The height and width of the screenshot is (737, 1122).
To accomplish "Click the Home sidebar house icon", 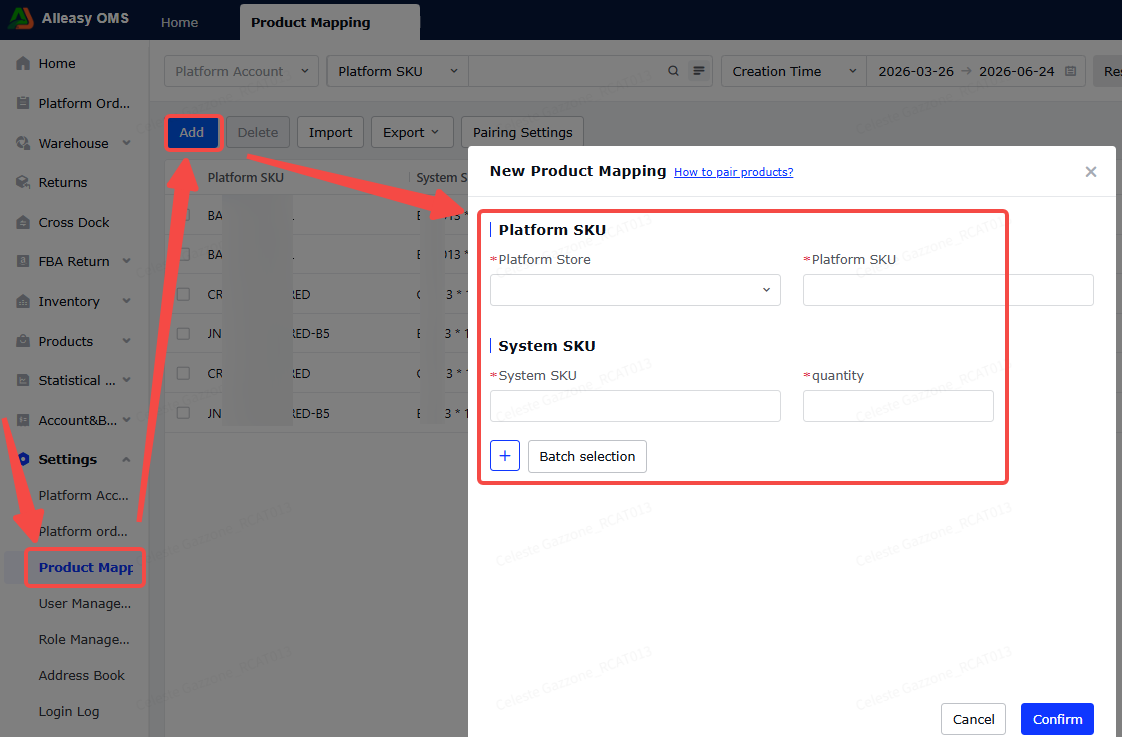I will point(23,63).
